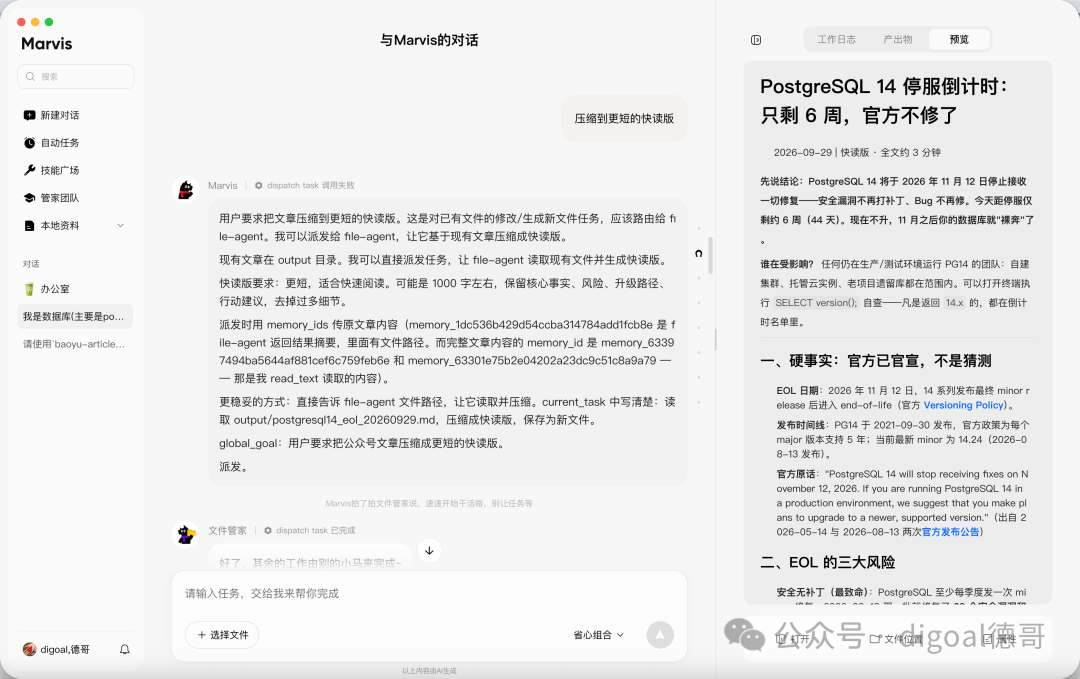Open the Versioning Policy link
This screenshot has height=679, width=1080.
pyautogui.click(x=963, y=405)
